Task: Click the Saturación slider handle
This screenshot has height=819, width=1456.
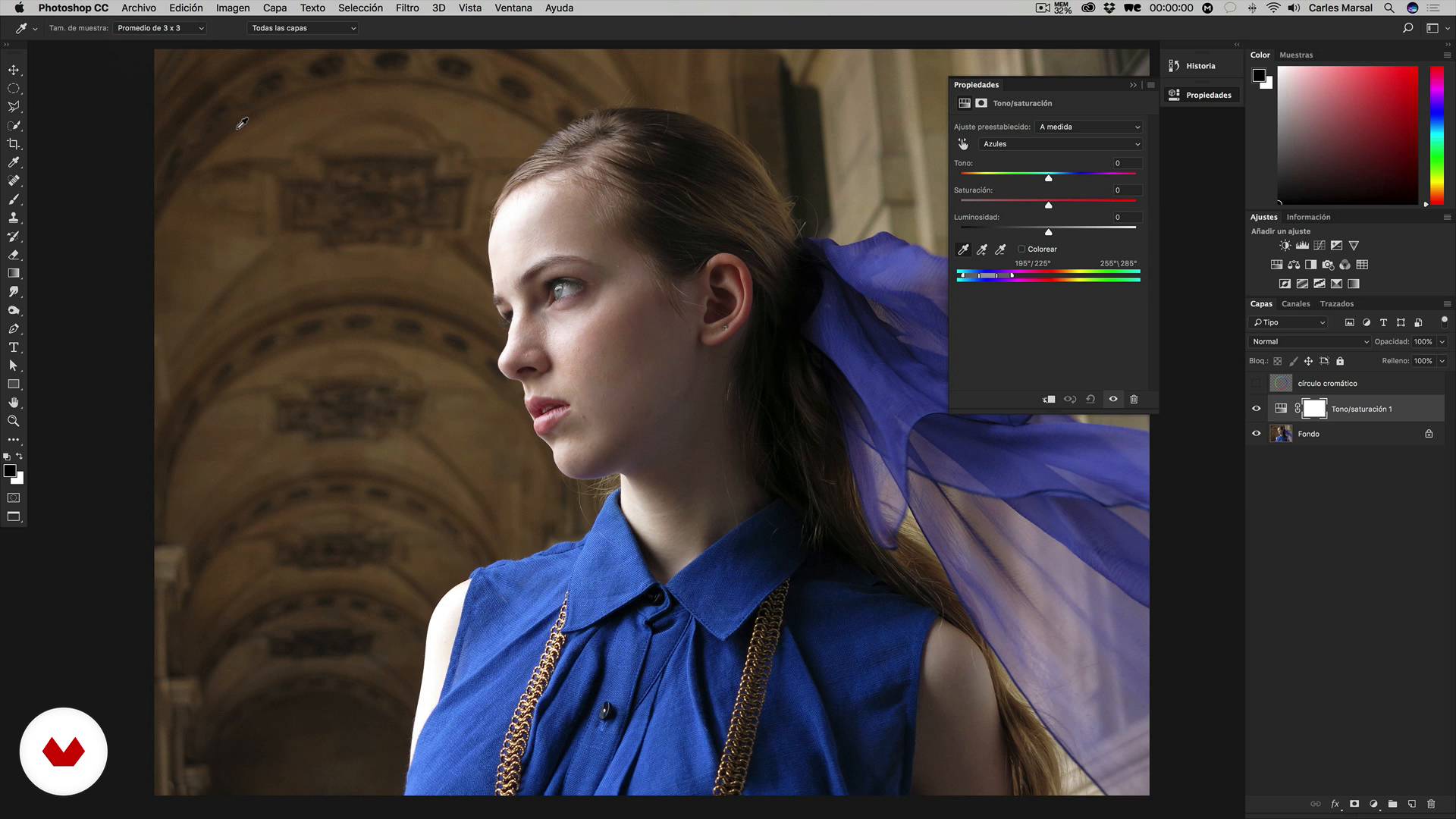Action: point(1049,206)
